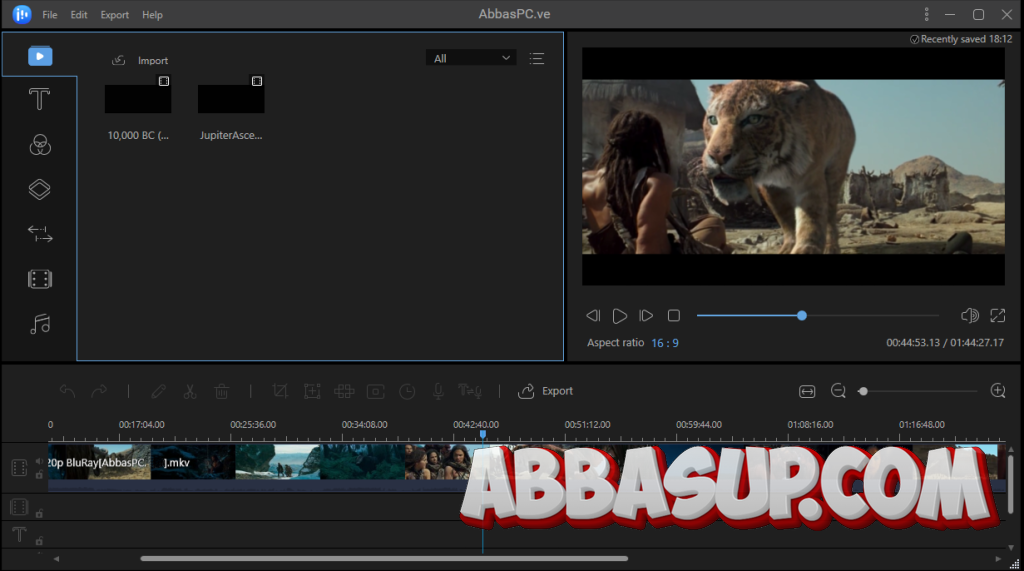
Task: Click the Delete trash icon
Action: 221,391
